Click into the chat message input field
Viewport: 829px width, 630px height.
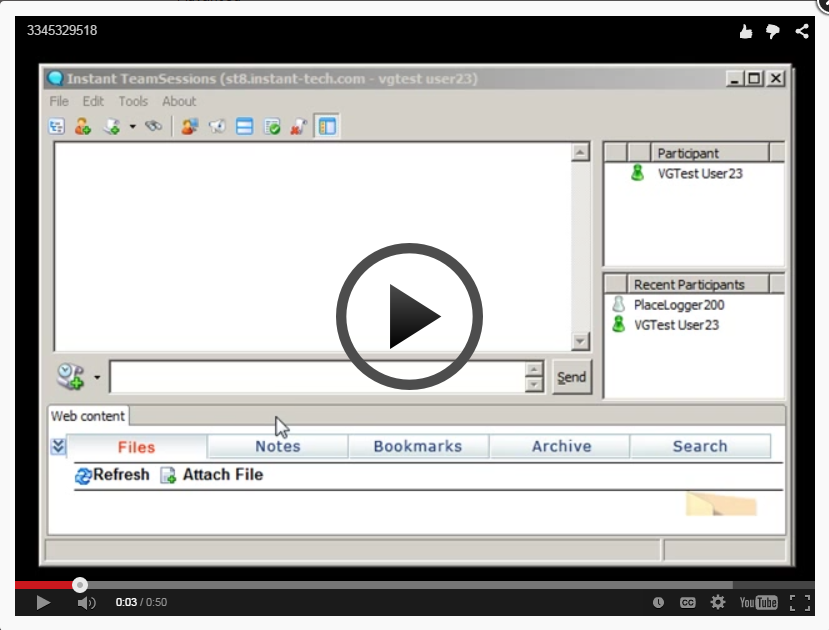[x=317, y=377]
